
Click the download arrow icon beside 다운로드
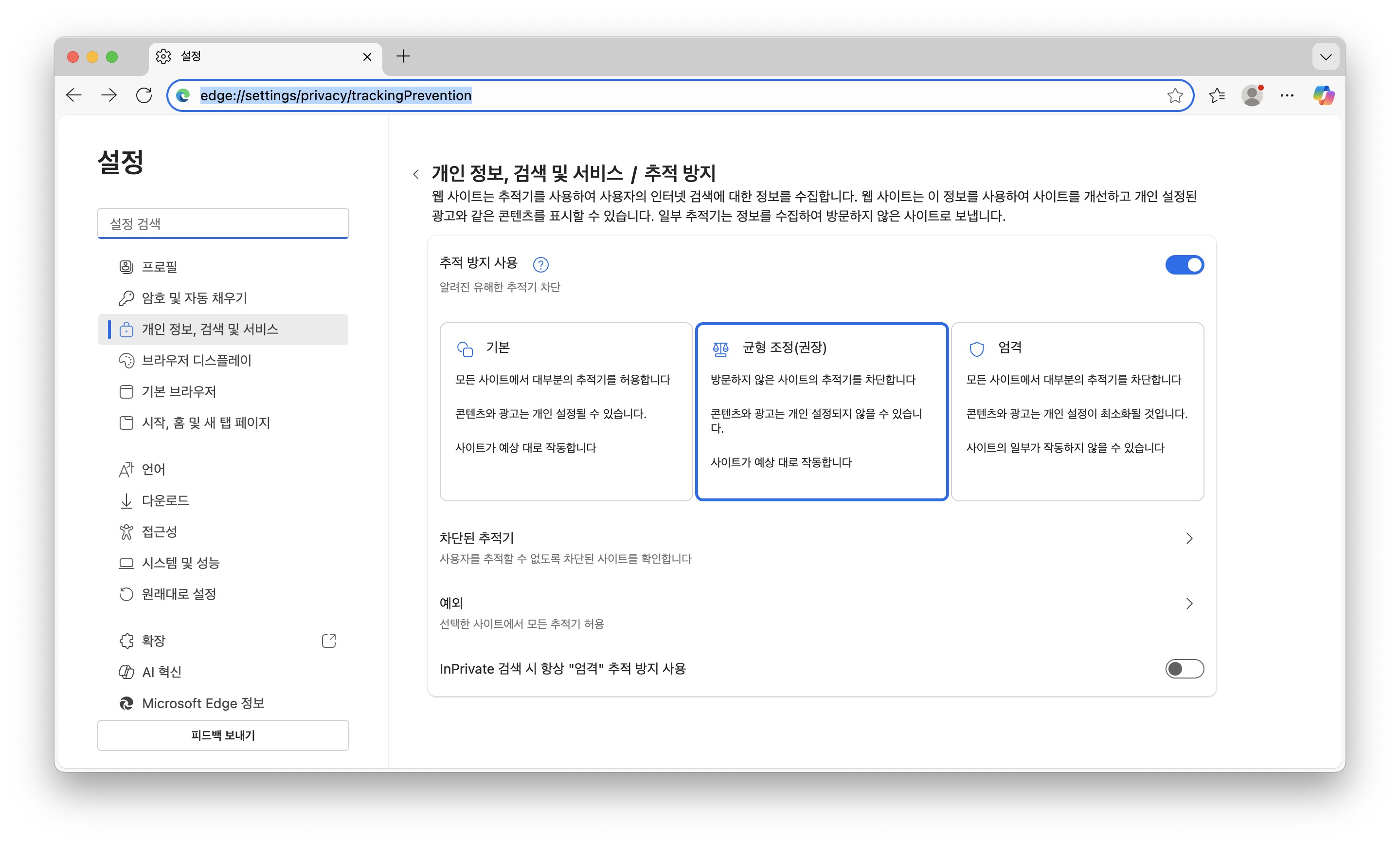(x=126, y=501)
